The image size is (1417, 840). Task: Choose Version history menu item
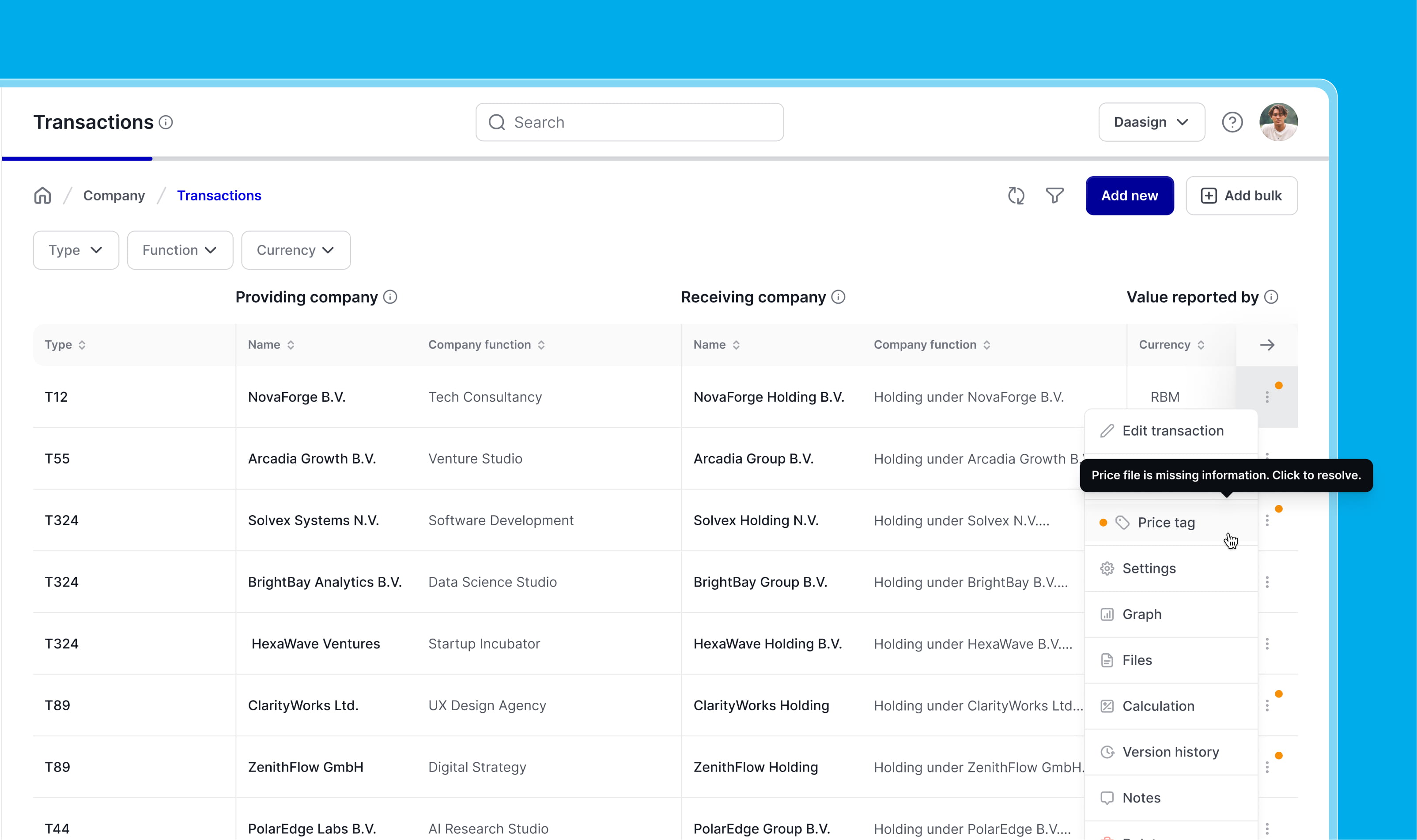click(1170, 752)
